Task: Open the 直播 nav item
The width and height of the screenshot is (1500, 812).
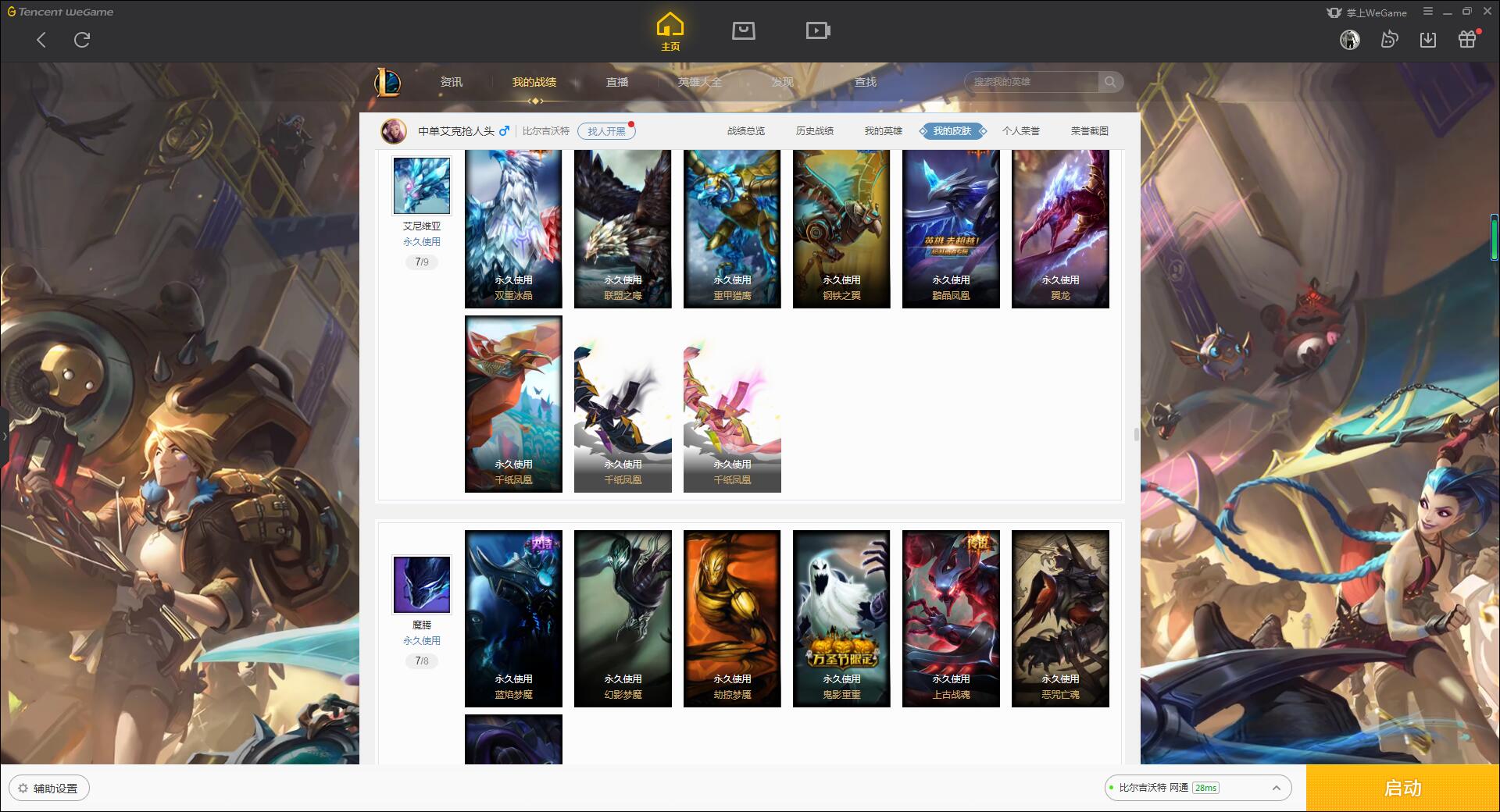Action: click(x=617, y=82)
